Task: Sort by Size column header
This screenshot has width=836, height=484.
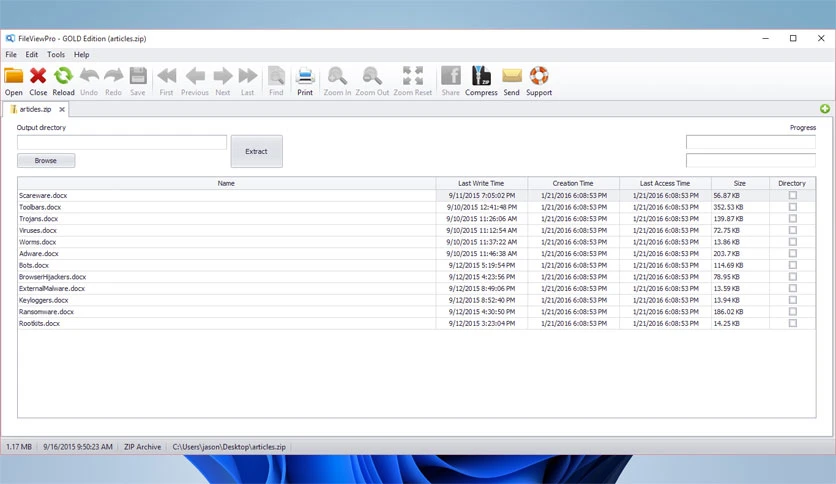Action: tap(740, 183)
